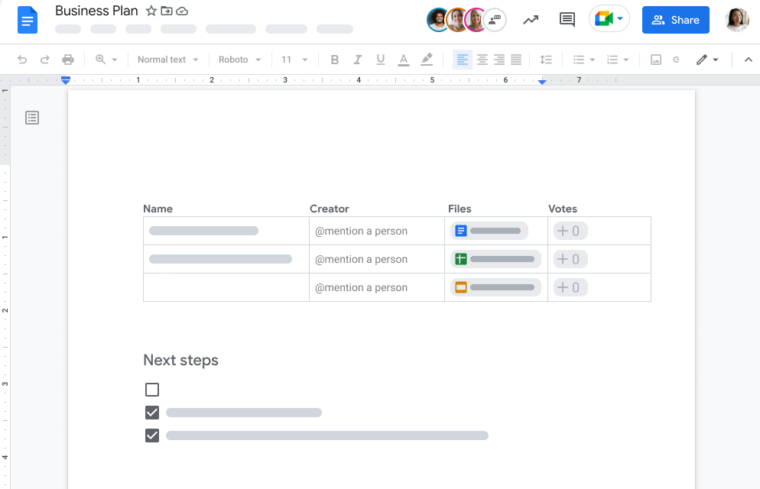Click the Files column header
Viewport: 760px width, 489px height.
pos(459,209)
